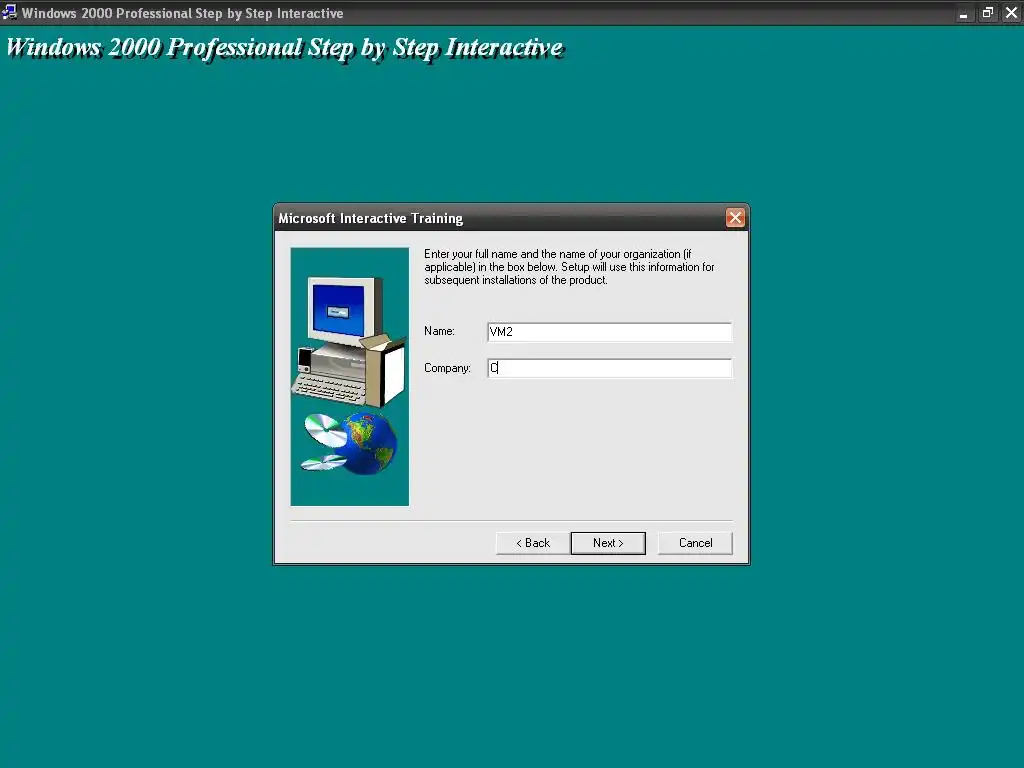Click the "Enter your full name" instruction text
Viewport: 1024px width, 768px height.
point(569,267)
